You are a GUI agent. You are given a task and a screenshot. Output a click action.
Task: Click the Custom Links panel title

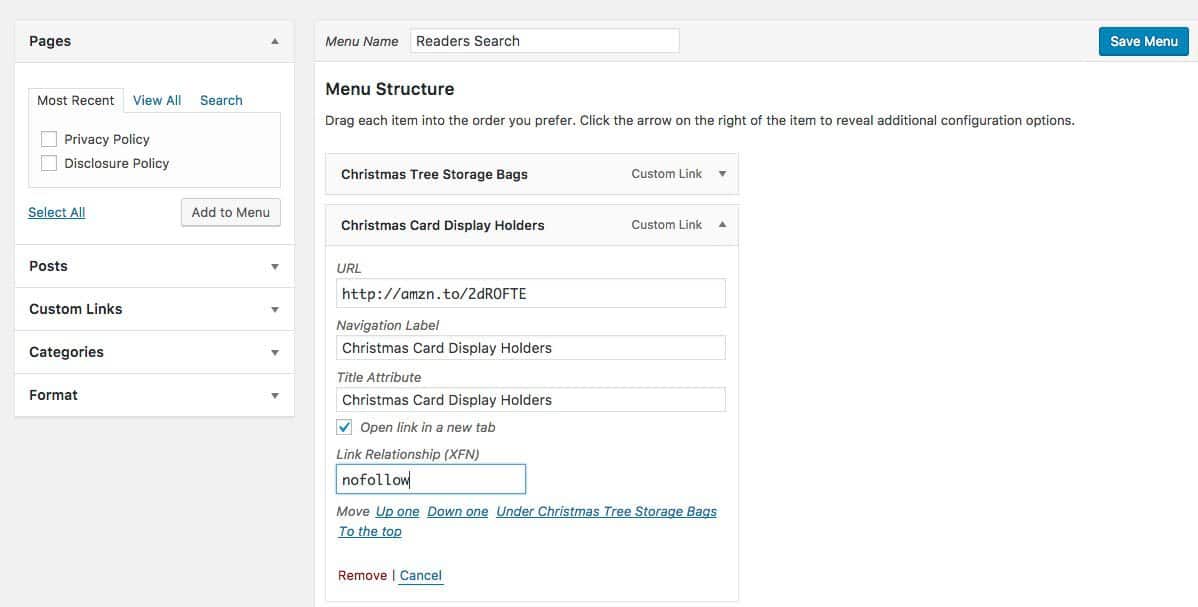pyautogui.click(x=76, y=309)
